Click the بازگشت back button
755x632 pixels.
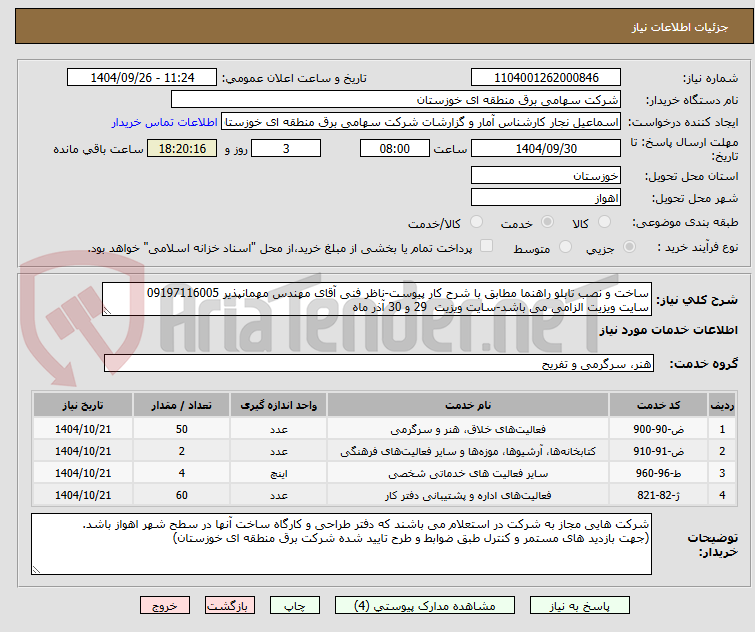pyautogui.click(x=230, y=606)
